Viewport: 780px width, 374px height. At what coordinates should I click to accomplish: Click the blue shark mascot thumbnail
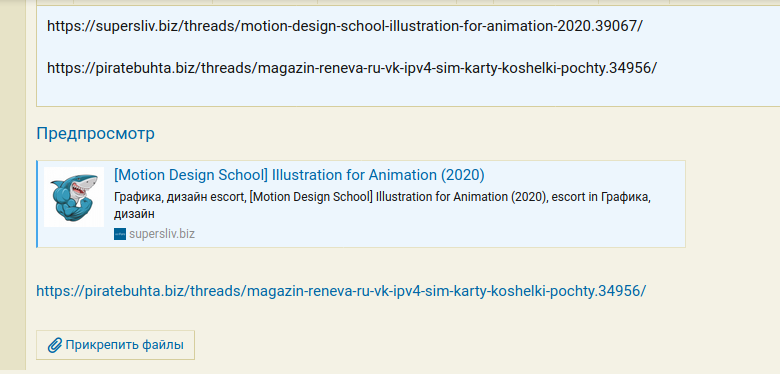coord(74,197)
